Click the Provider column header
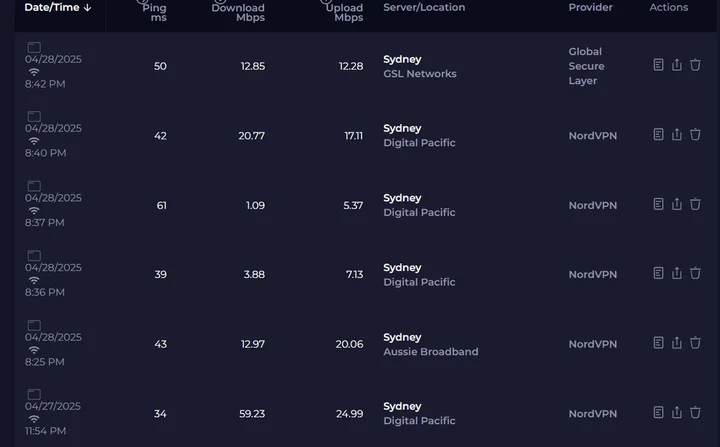Viewport: 720px width, 447px height. 590,8
